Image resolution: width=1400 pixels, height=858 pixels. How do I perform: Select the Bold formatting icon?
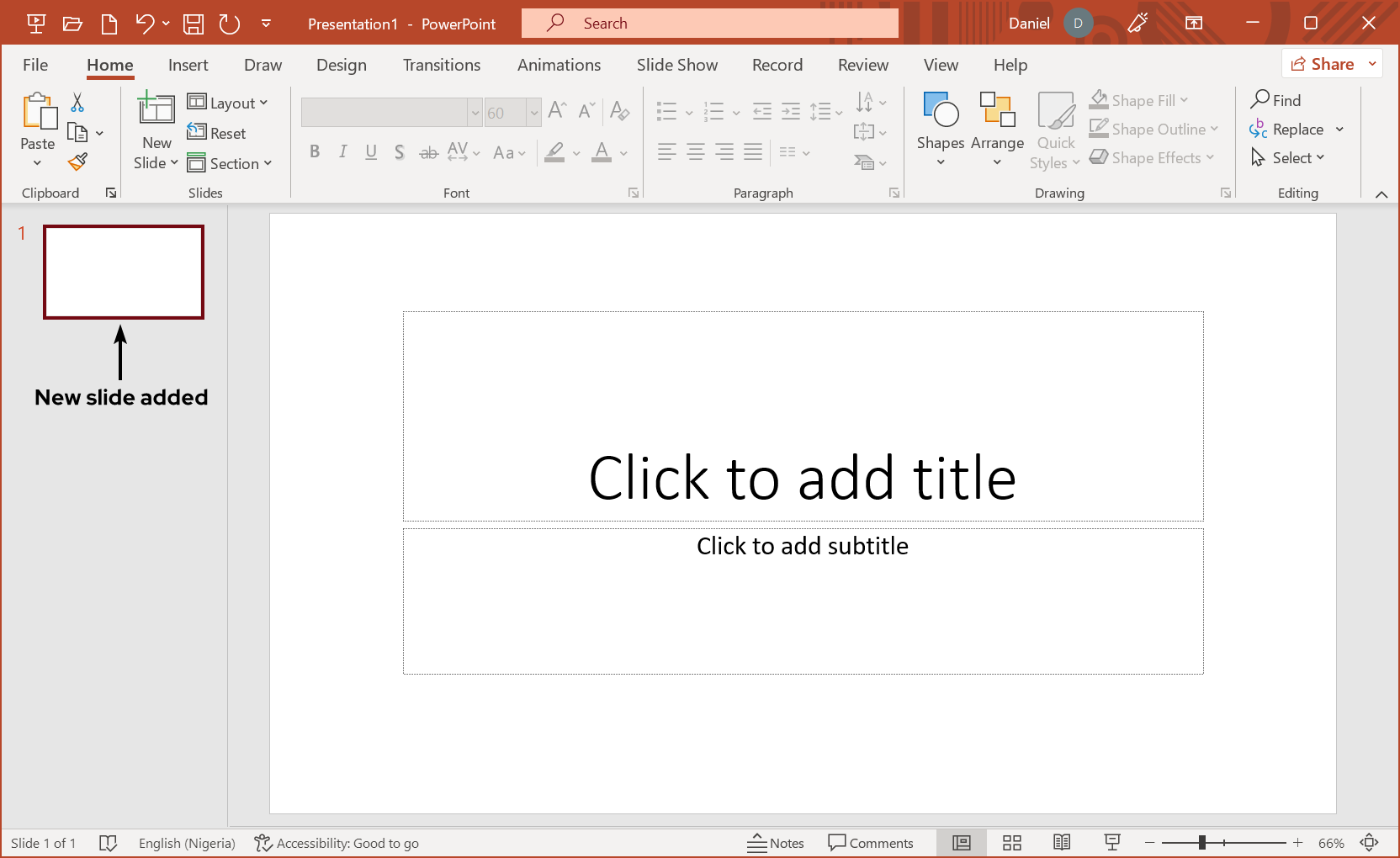pyautogui.click(x=315, y=152)
